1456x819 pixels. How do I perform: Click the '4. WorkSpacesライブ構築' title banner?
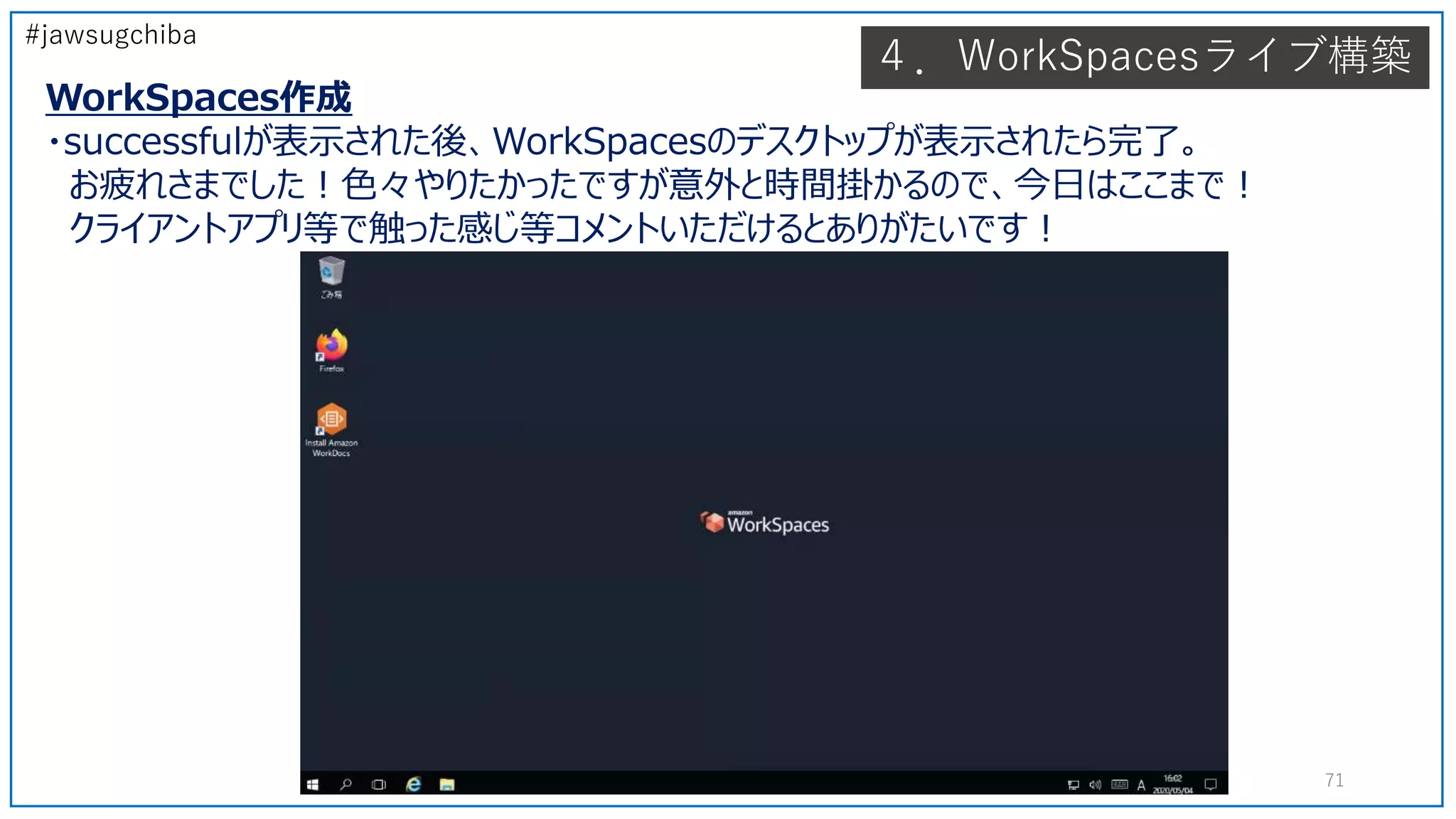1145,57
